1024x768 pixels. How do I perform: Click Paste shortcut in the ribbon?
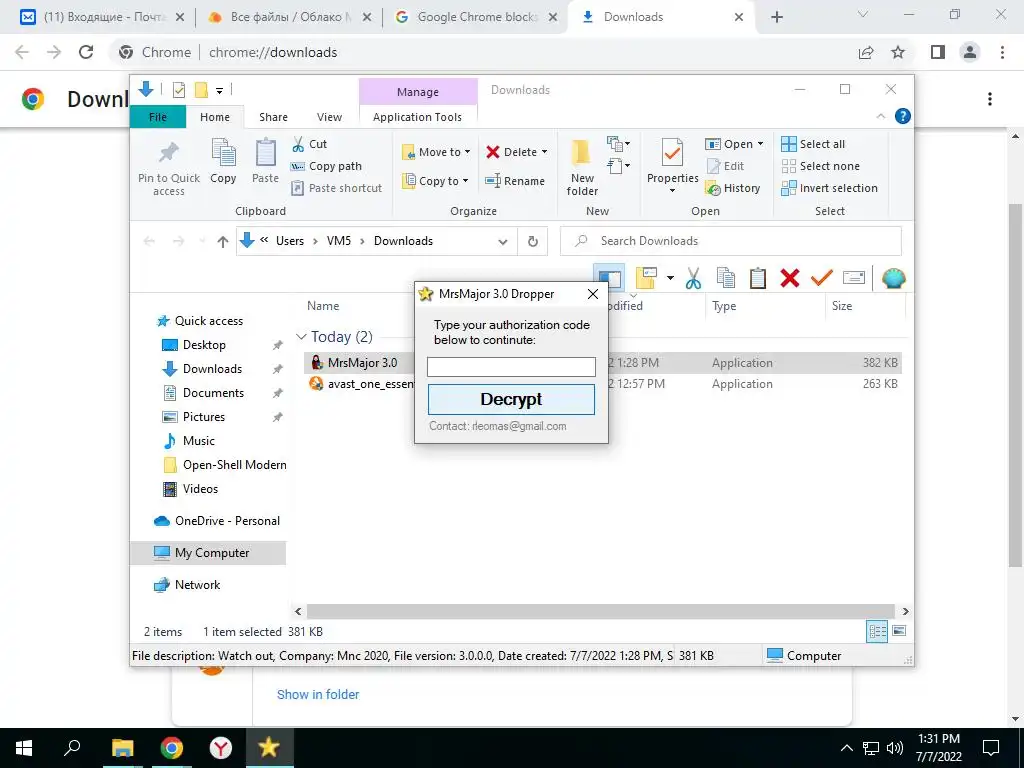(x=336, y=188)
